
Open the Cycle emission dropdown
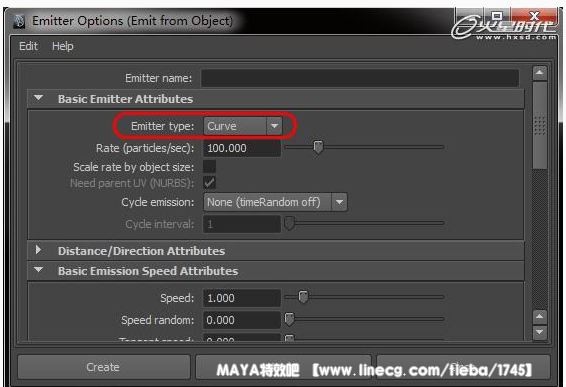coord(275,202)
